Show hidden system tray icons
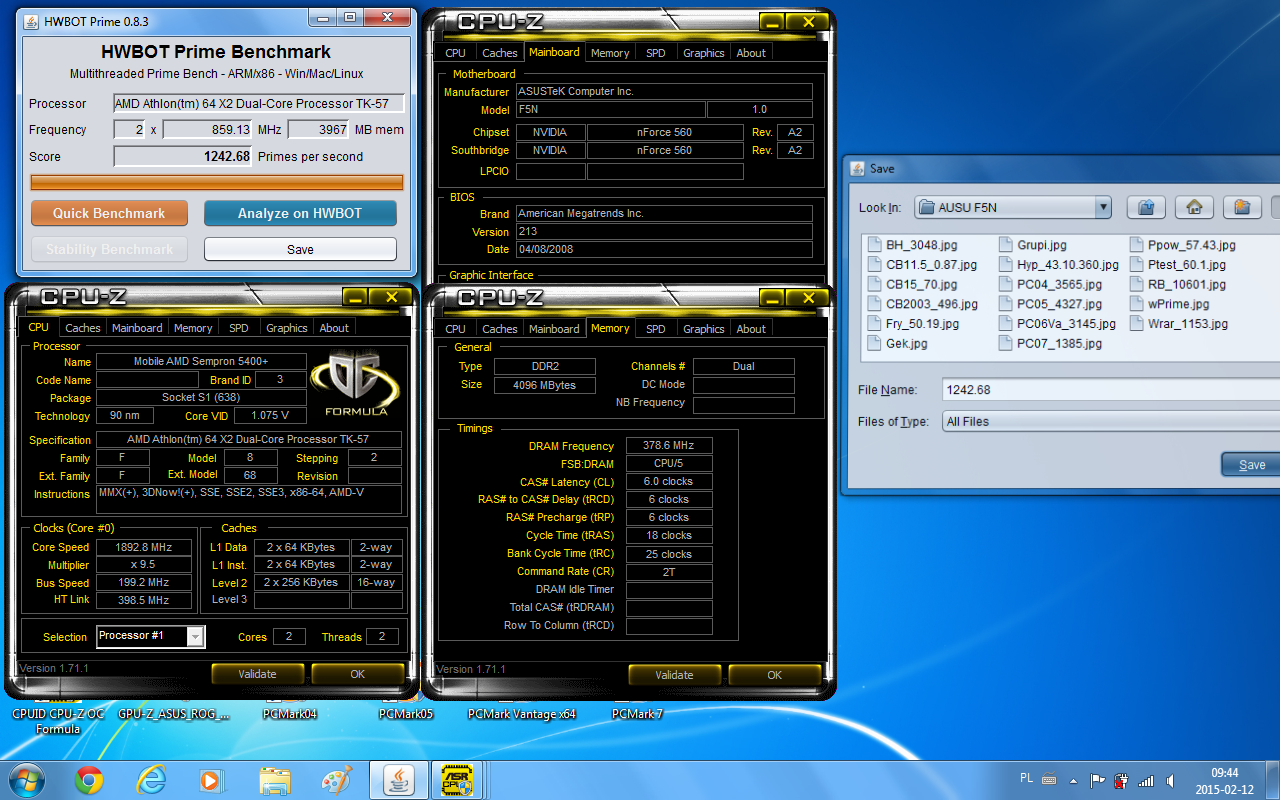The image size is (1280, 800). [1074, 781]
